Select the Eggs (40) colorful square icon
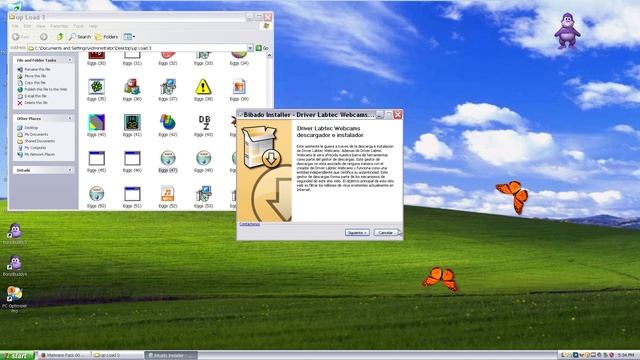 click(97, 122)
